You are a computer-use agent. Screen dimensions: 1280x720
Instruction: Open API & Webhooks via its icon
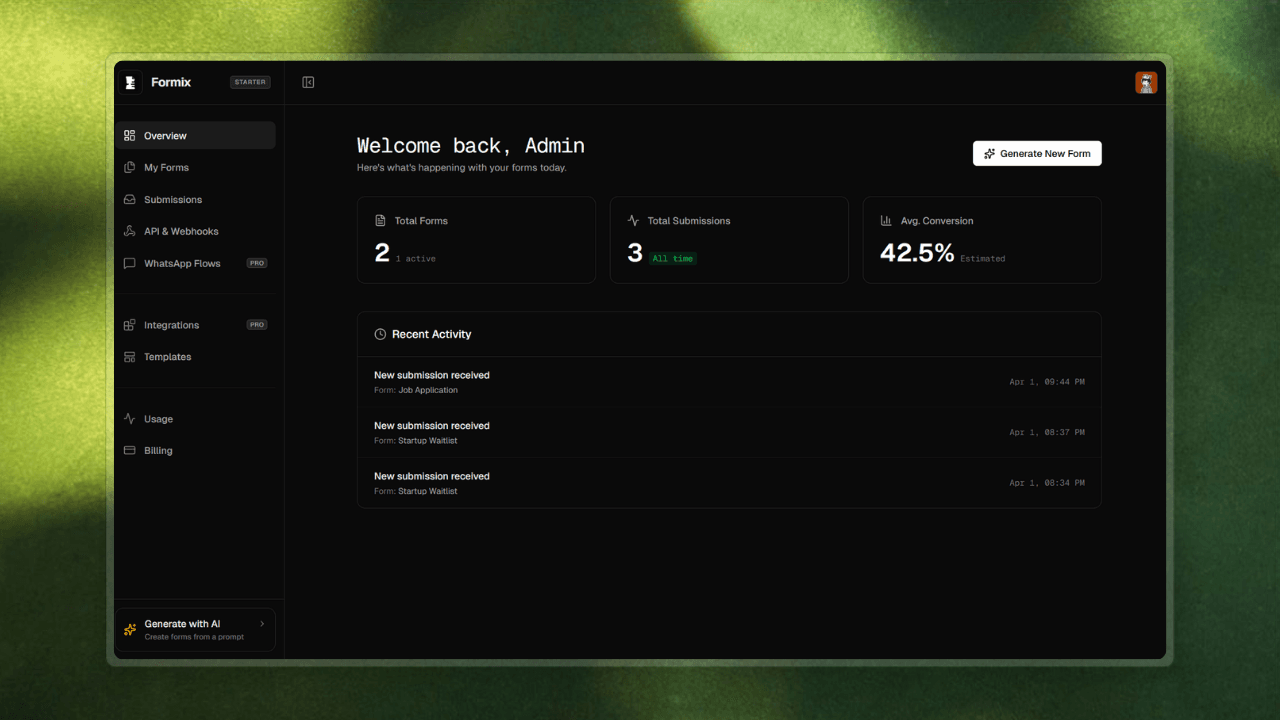129,231
